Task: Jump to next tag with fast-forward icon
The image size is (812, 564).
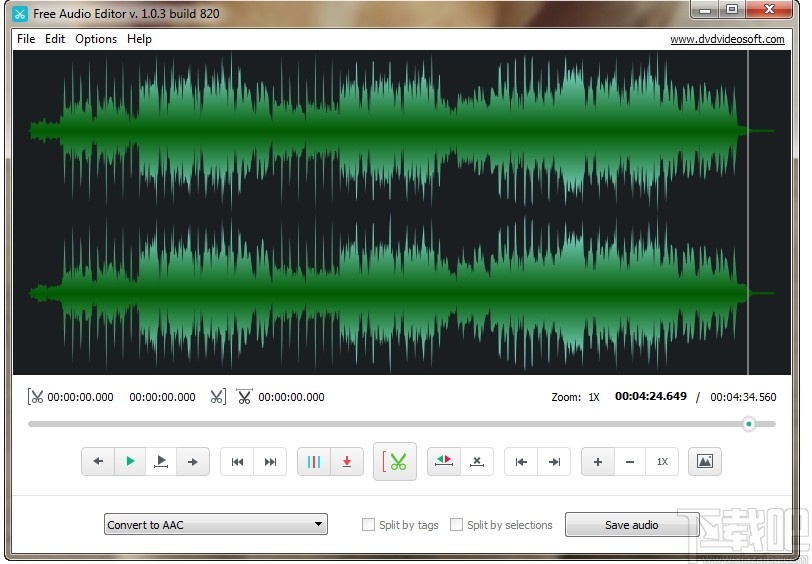Action: click(x=270, y=461)
